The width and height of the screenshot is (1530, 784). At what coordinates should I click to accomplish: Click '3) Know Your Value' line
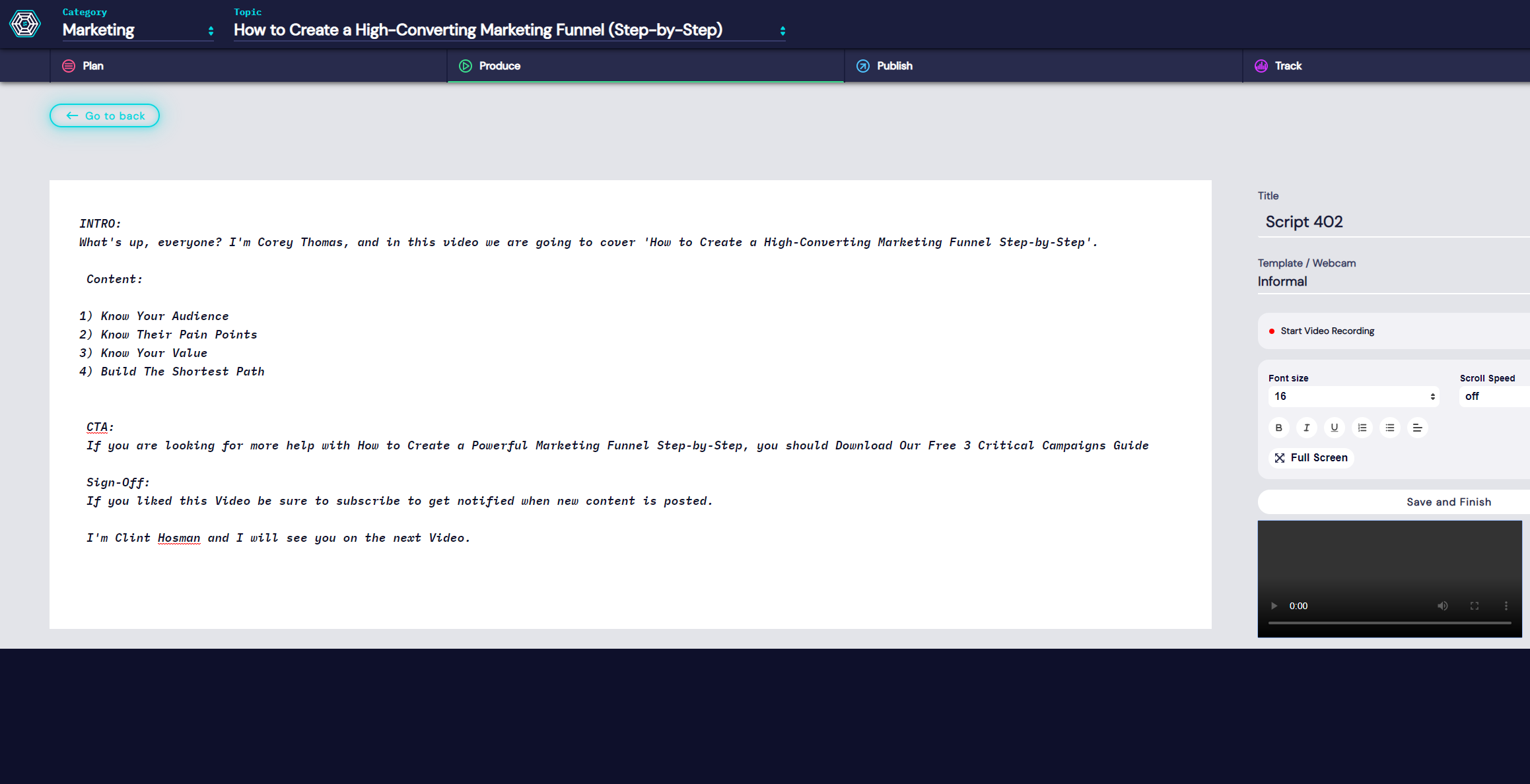click(x=143, y=353)
